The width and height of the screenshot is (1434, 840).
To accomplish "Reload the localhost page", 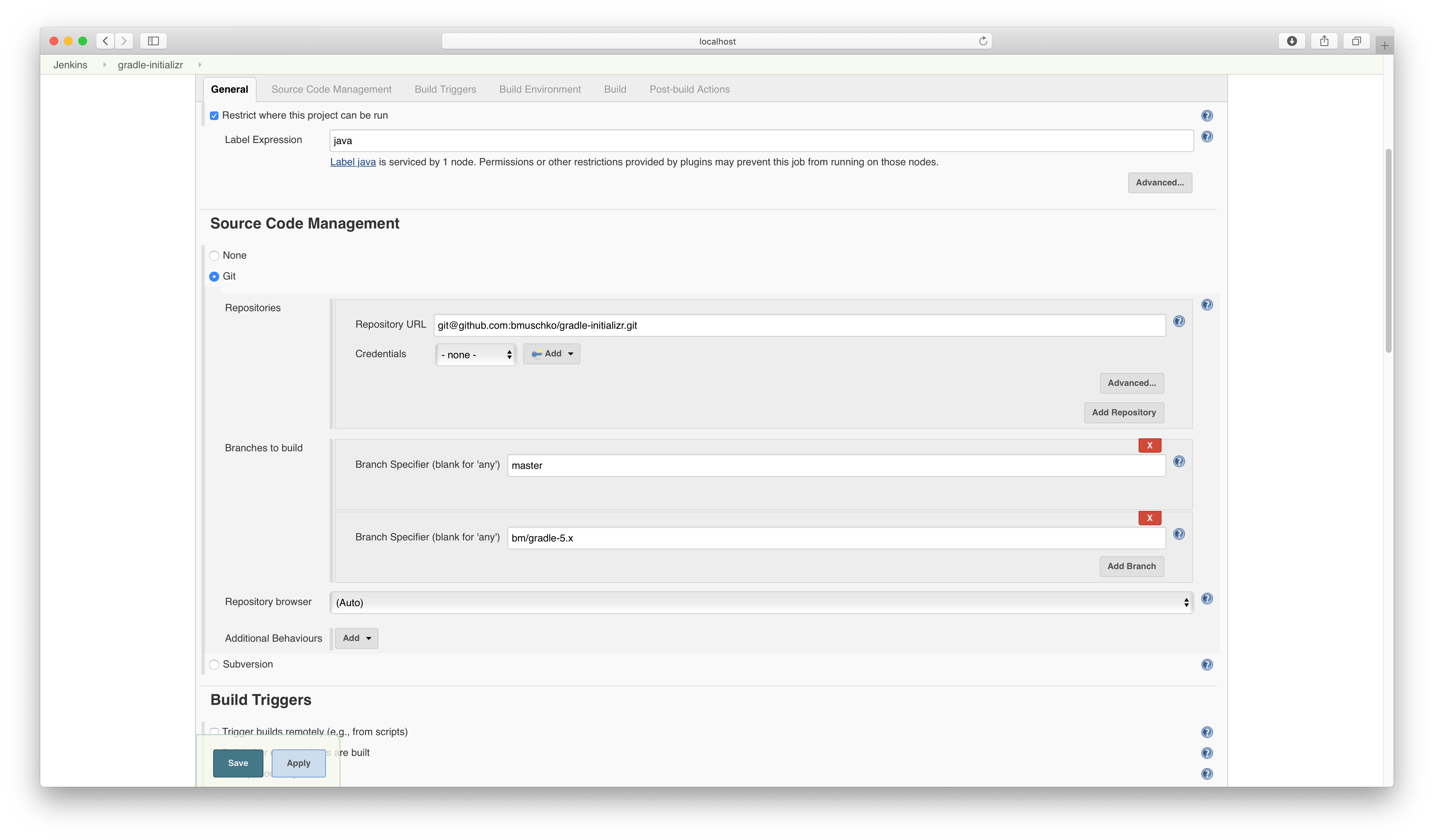I will tap(983, 41).
